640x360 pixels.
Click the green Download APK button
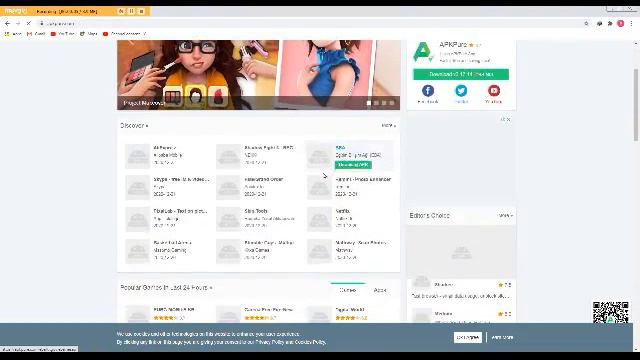click(x=353, y=165)
